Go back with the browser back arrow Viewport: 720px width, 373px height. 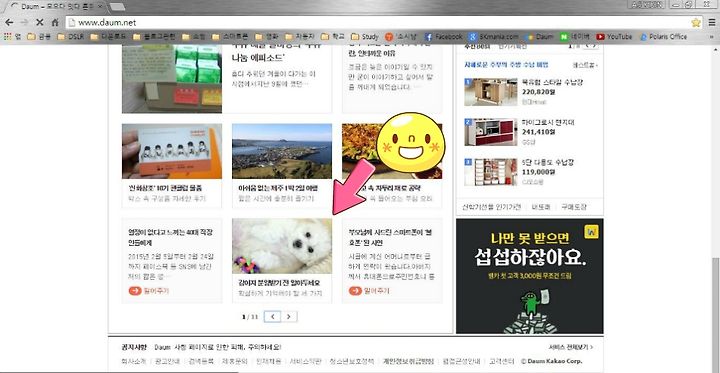(x=9, y=23)
